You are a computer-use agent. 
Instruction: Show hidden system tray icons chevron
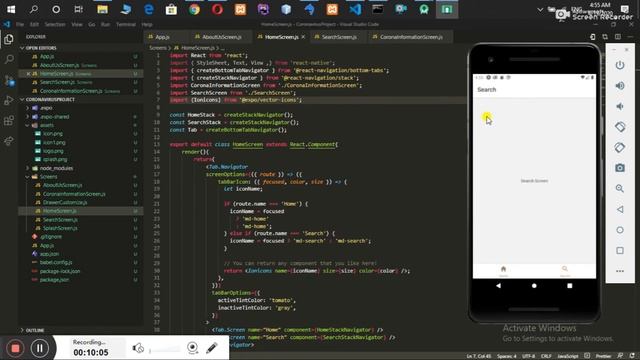click(x=540, y=9)
